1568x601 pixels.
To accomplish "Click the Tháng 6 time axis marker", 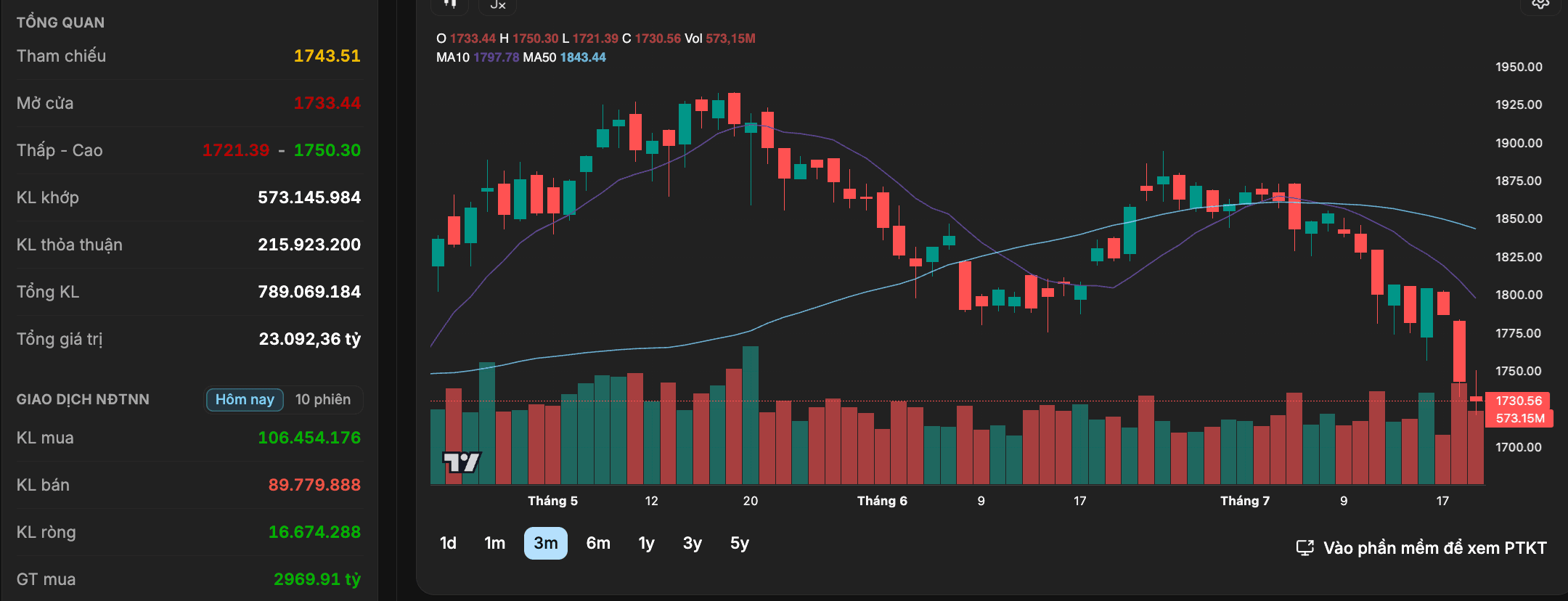I will [882, 501].
